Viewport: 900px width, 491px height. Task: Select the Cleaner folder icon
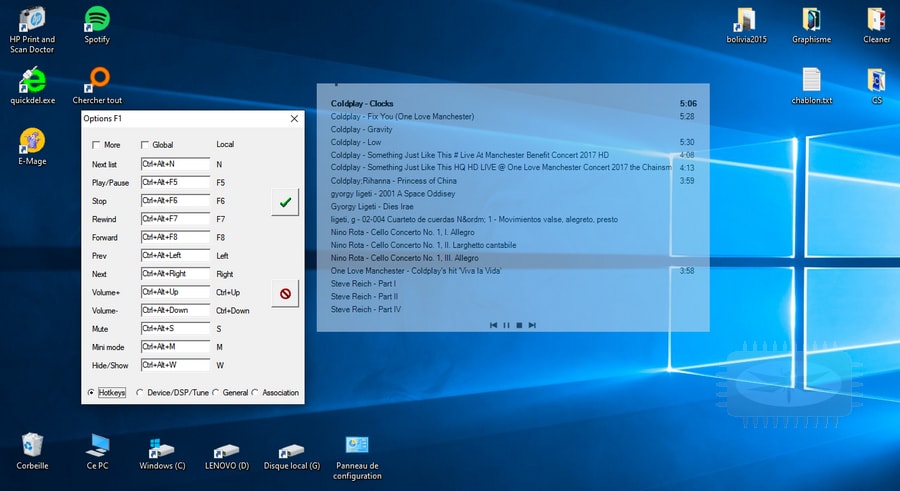point(876,25)
